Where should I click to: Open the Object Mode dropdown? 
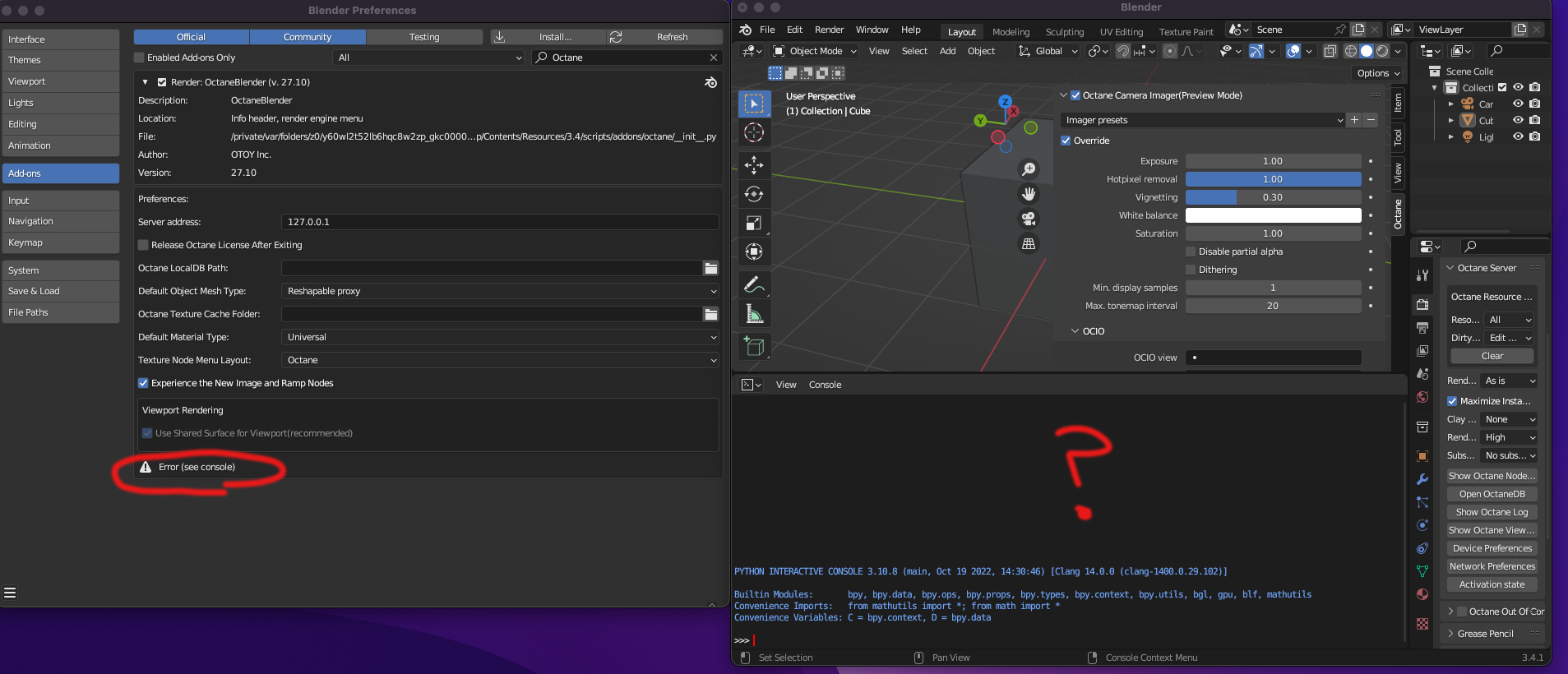point(815,51)
